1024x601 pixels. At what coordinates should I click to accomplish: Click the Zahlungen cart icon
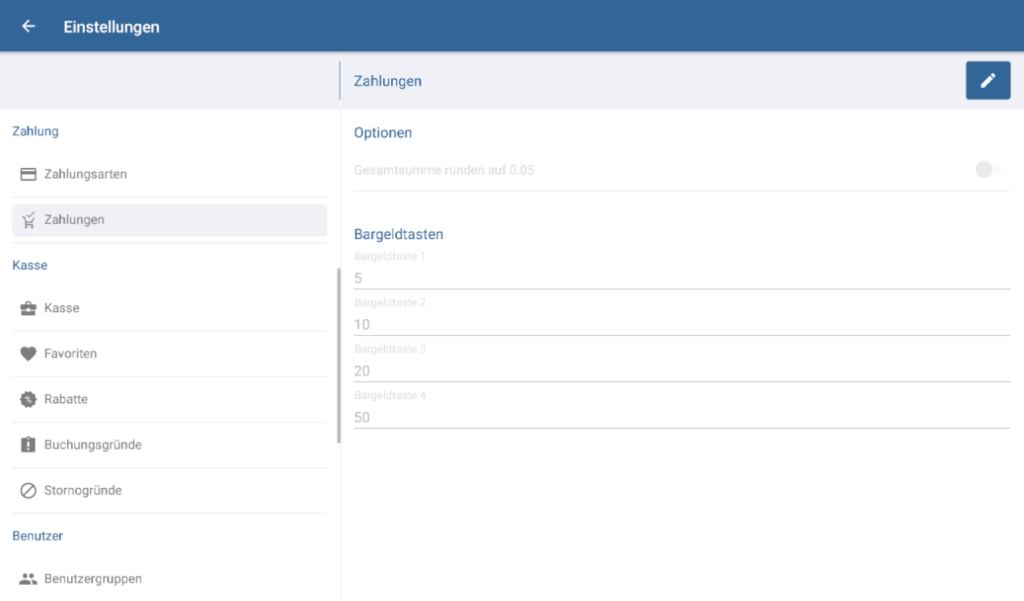click(28, 220)
